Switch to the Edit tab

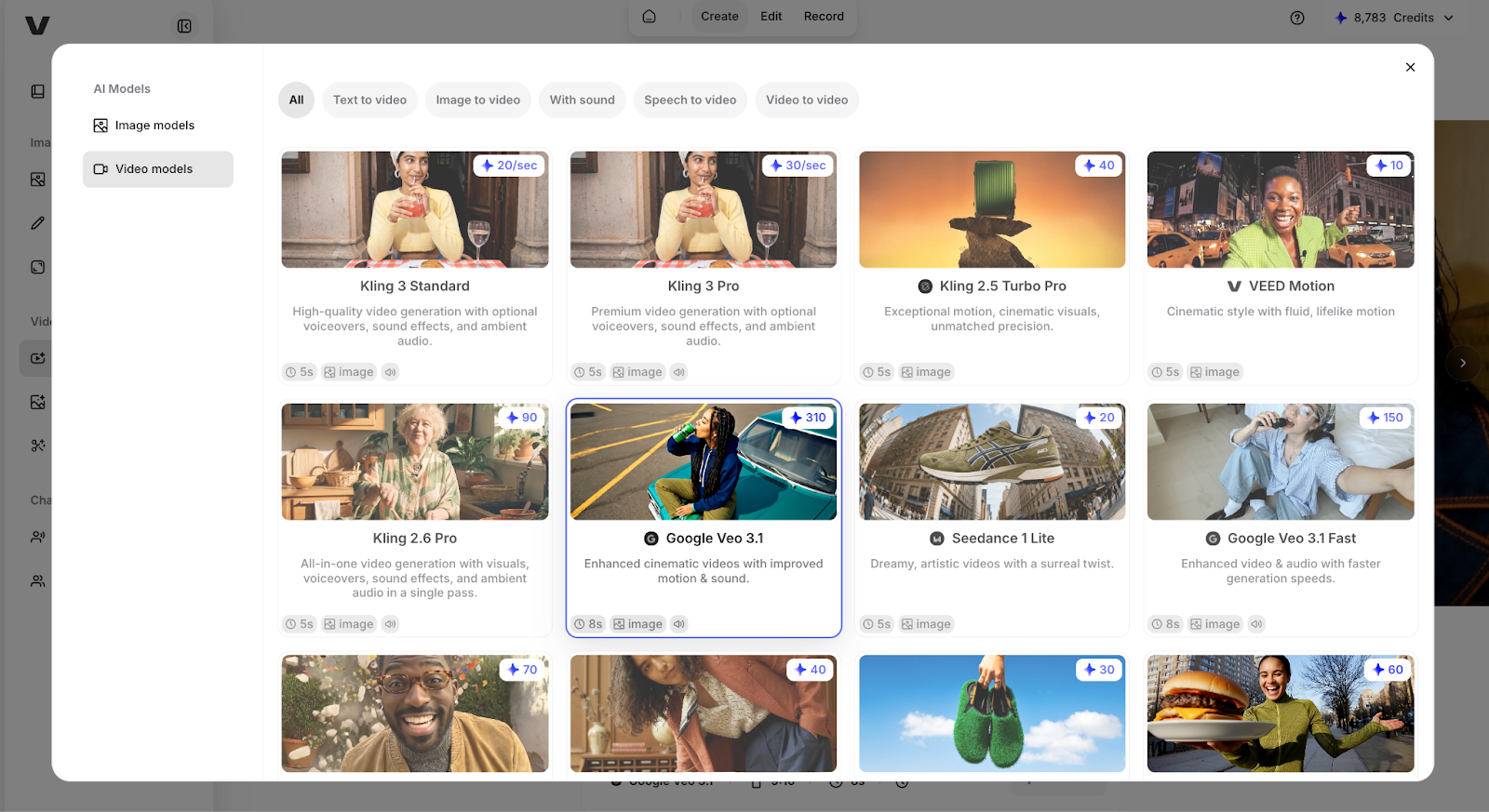coord(771,17)
